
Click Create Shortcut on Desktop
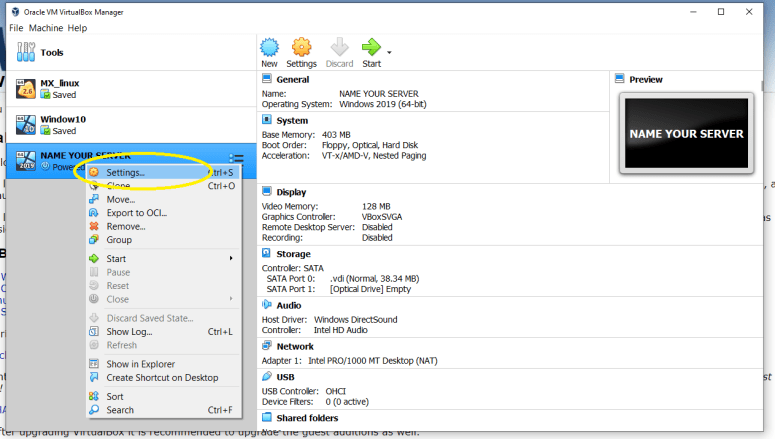click(162, 378)
